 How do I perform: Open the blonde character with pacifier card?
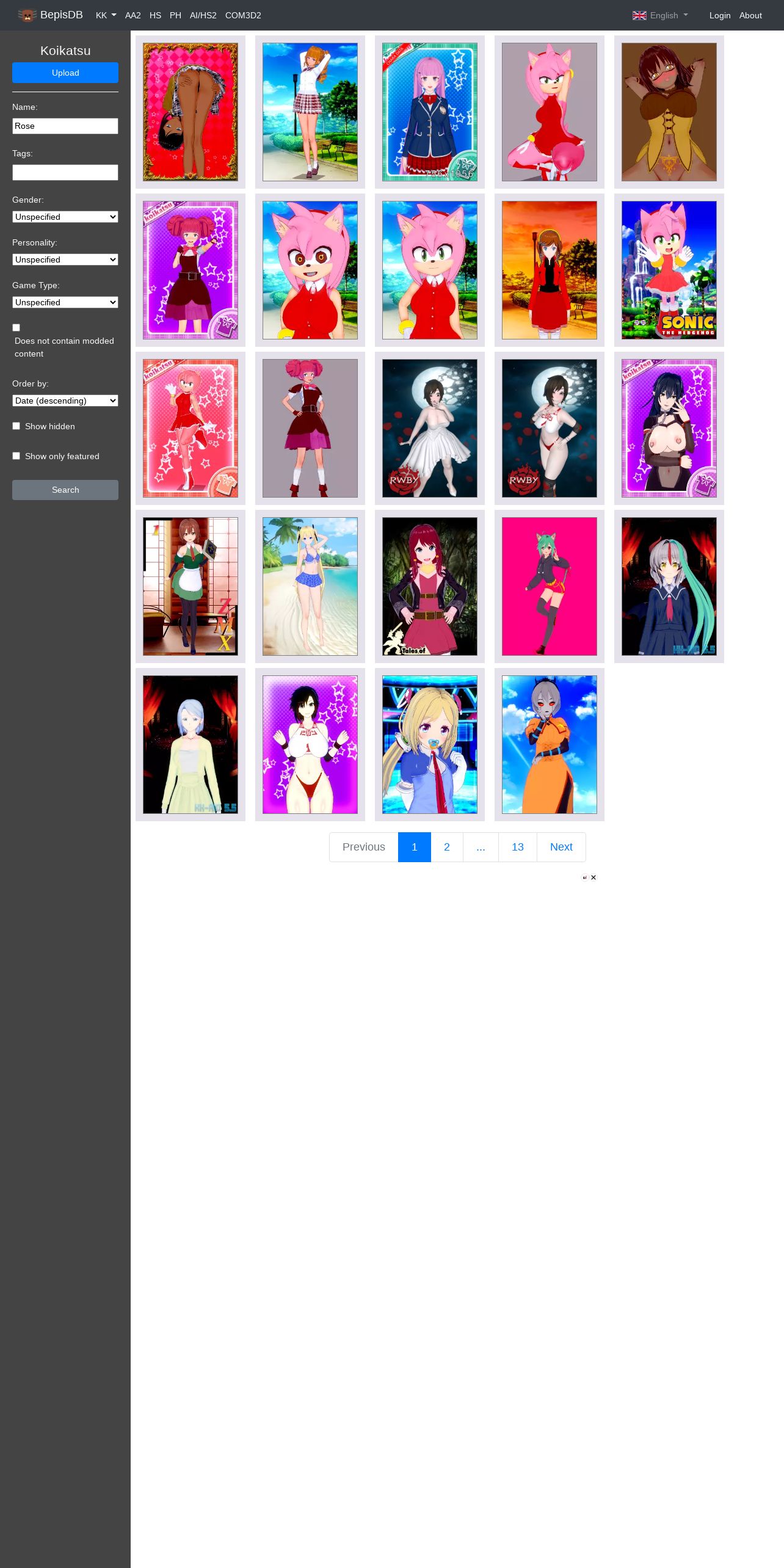[430, 744]
